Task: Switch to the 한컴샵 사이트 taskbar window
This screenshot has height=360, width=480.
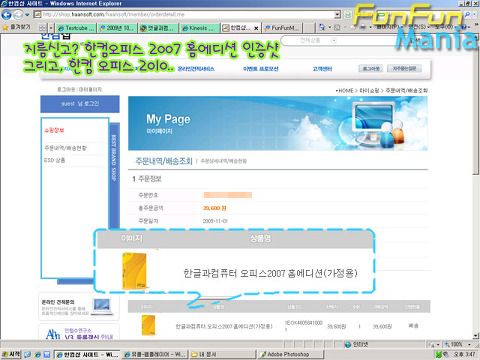Action: (x=87, y=354)
